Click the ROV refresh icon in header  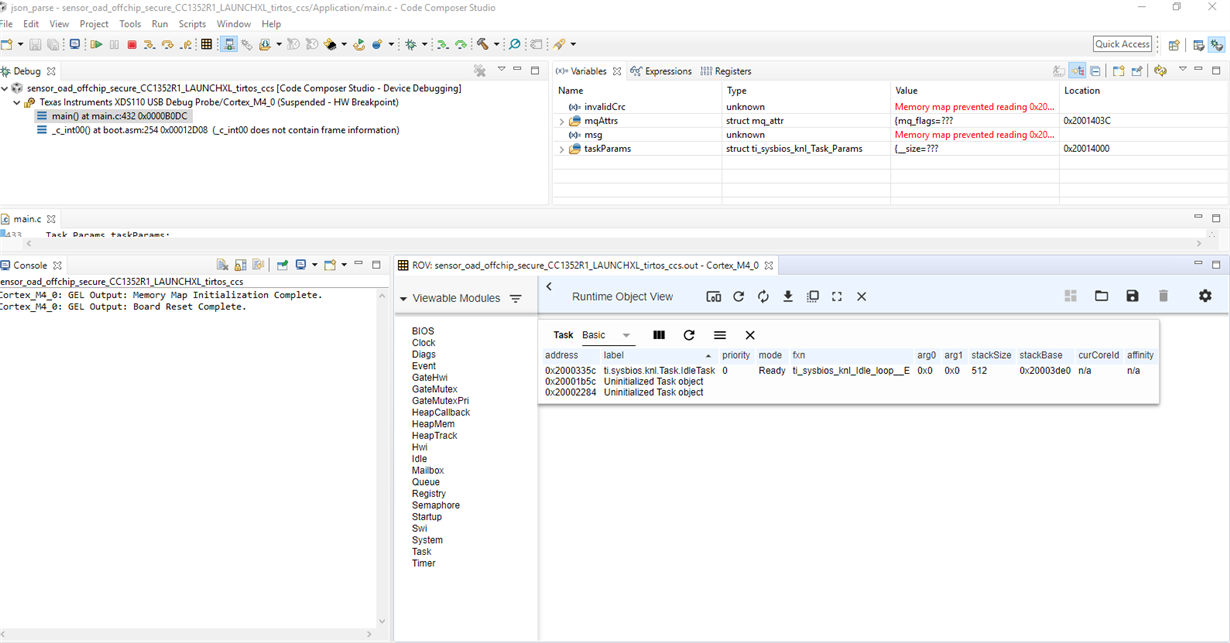[738, 296]
